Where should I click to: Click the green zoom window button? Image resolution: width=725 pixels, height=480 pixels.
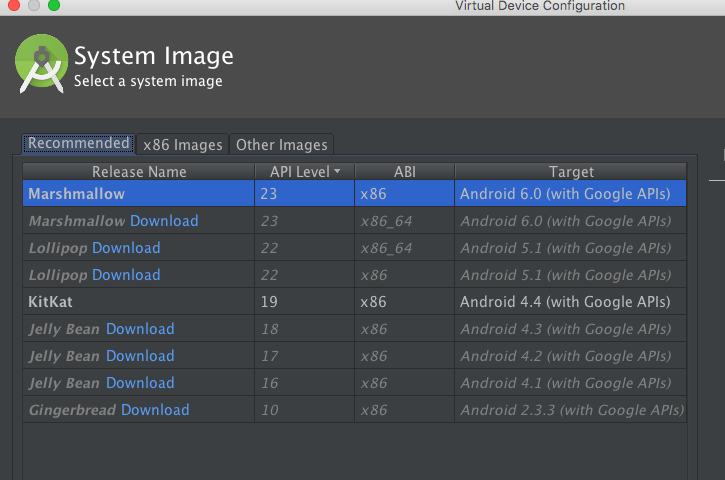[54, 5]
